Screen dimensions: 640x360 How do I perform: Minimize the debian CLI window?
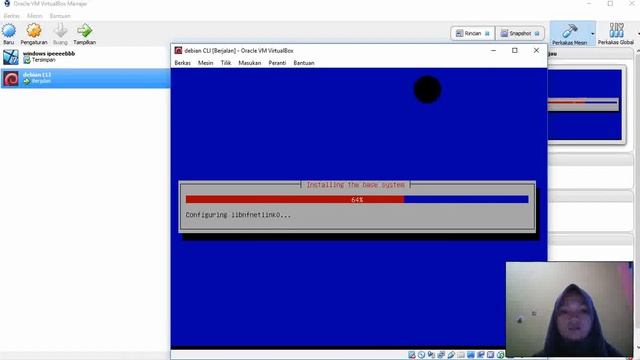tap(493, 51)
